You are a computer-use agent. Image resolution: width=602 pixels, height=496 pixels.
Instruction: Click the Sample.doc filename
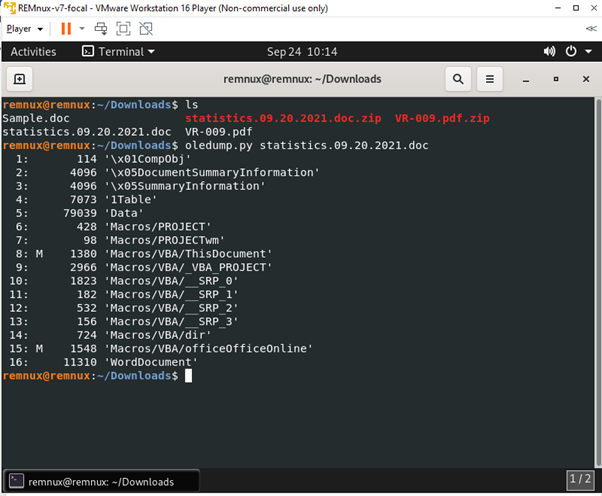click(x=36, y=118)
